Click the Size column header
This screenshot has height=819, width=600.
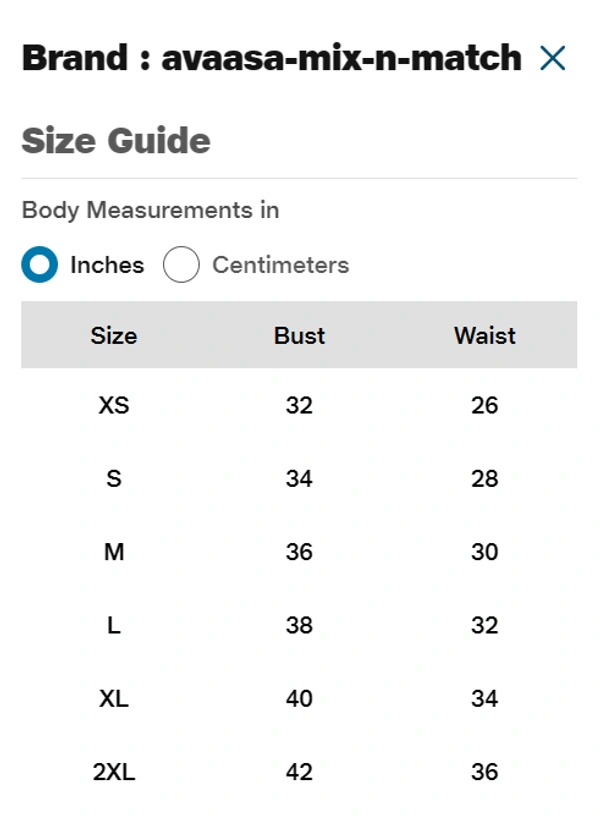tap(114, 335)
